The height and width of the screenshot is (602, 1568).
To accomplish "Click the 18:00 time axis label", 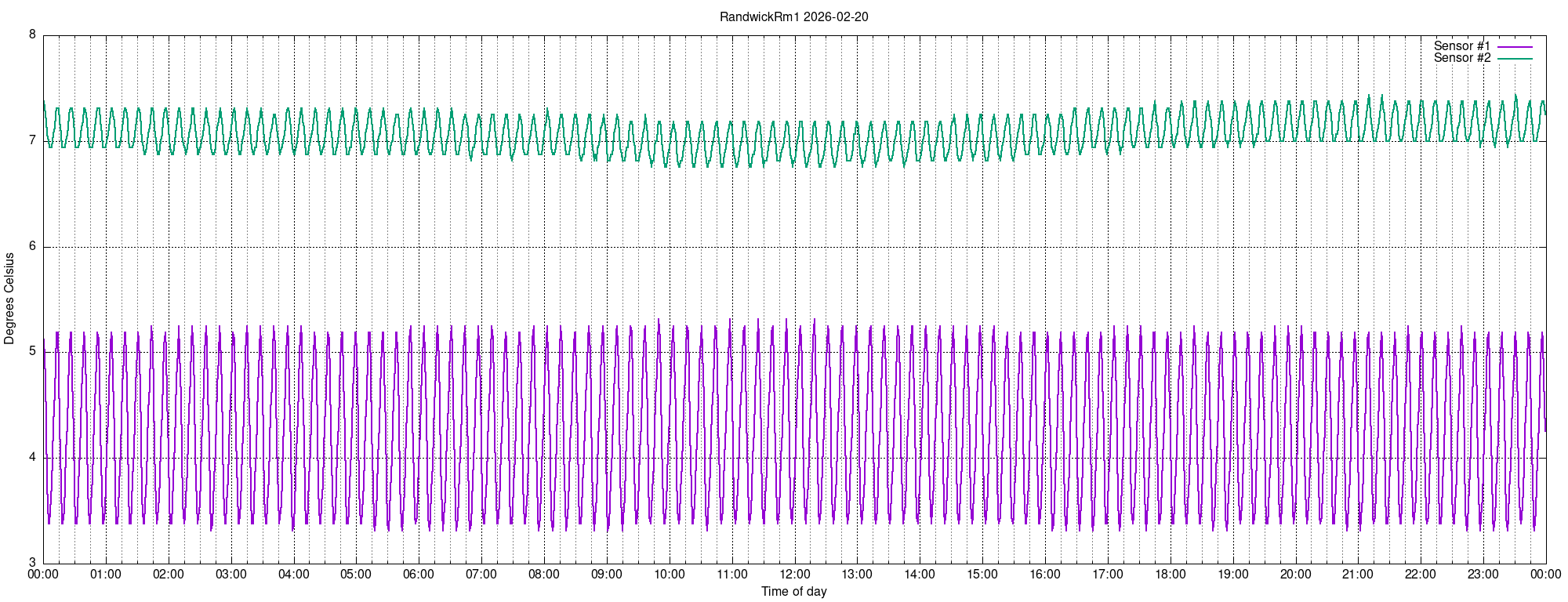I will point(1170,575).
